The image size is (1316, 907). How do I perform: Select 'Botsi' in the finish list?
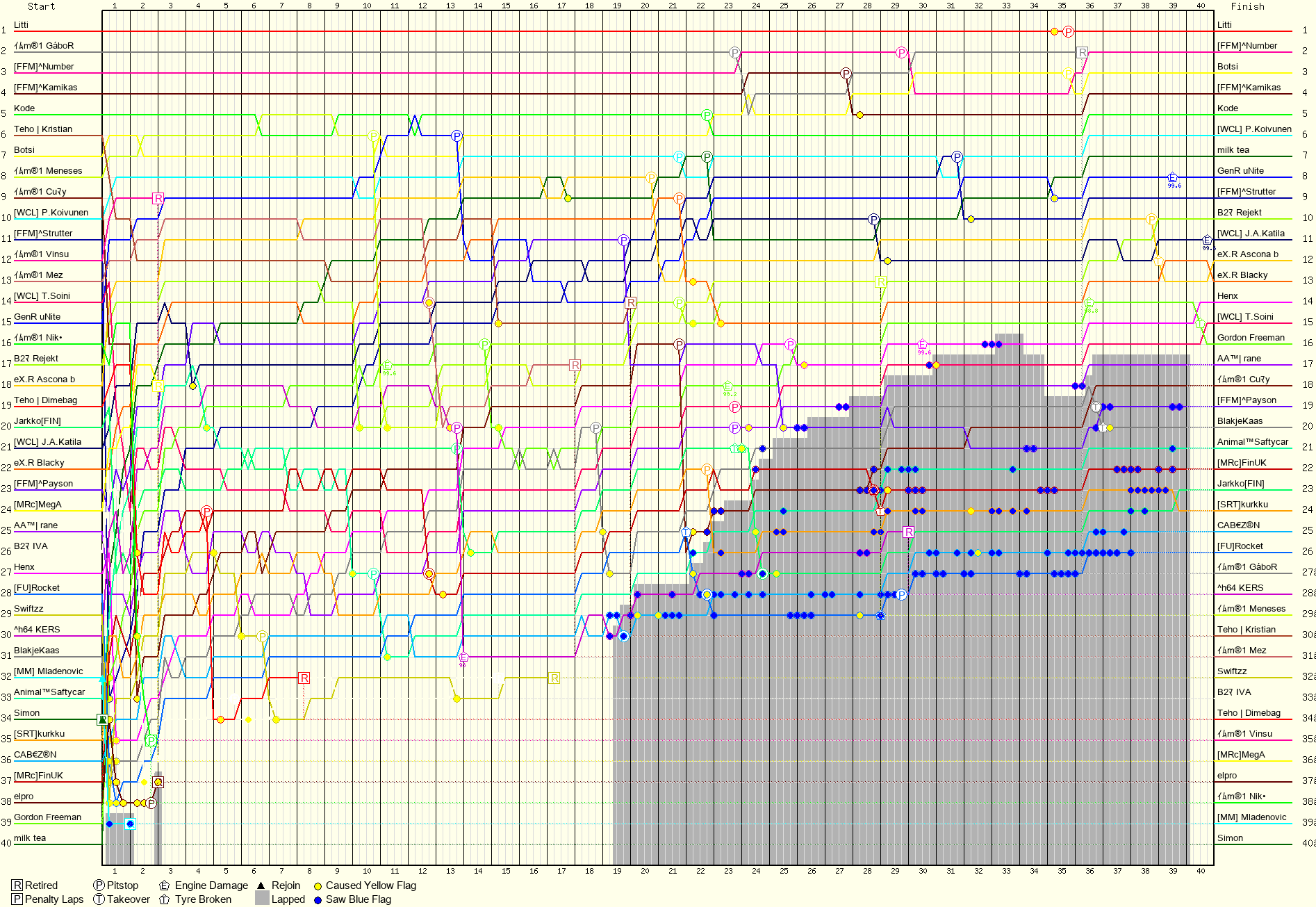point(1228,67)
